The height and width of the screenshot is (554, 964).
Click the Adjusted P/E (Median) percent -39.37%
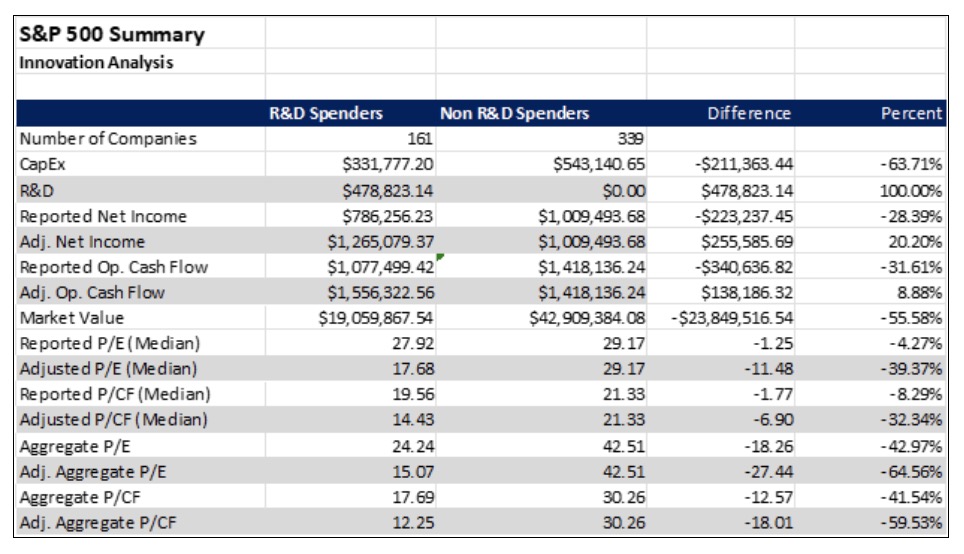tap(913, 369)
